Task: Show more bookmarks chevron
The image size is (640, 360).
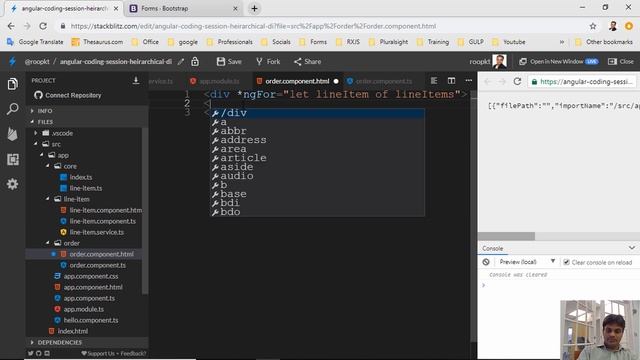Action: tap(562, 42)
